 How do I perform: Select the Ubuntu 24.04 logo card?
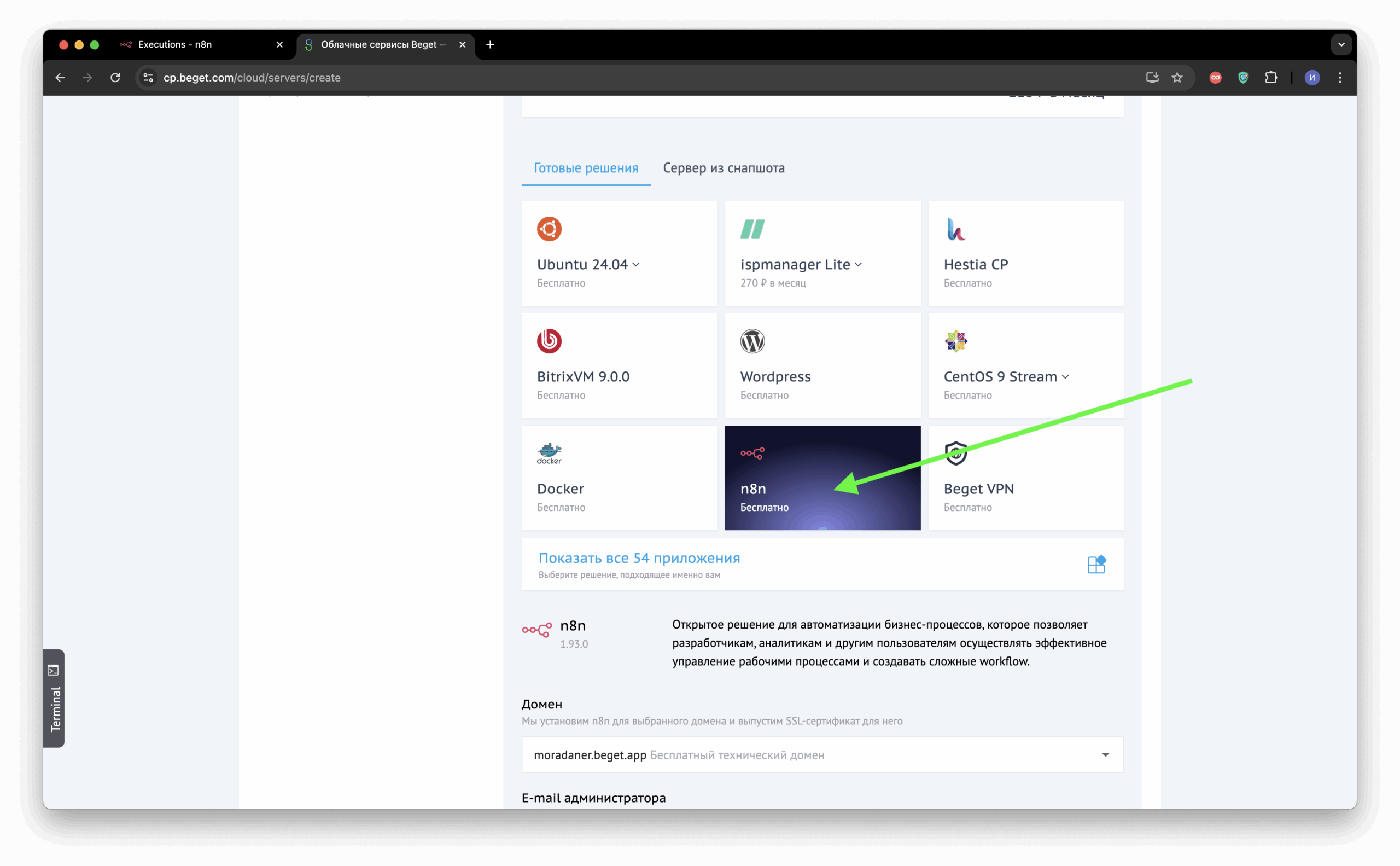pos(549,229)
